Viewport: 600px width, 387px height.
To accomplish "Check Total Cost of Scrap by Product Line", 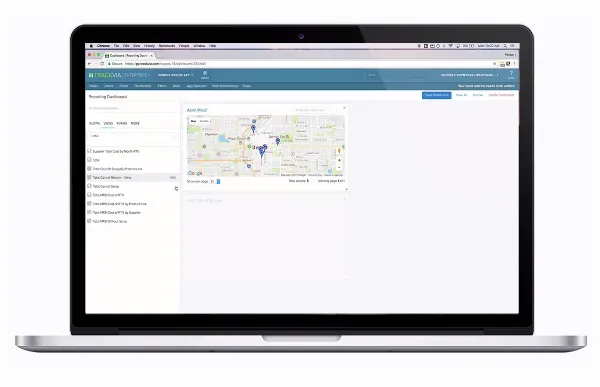I will [x=89, y=168].
